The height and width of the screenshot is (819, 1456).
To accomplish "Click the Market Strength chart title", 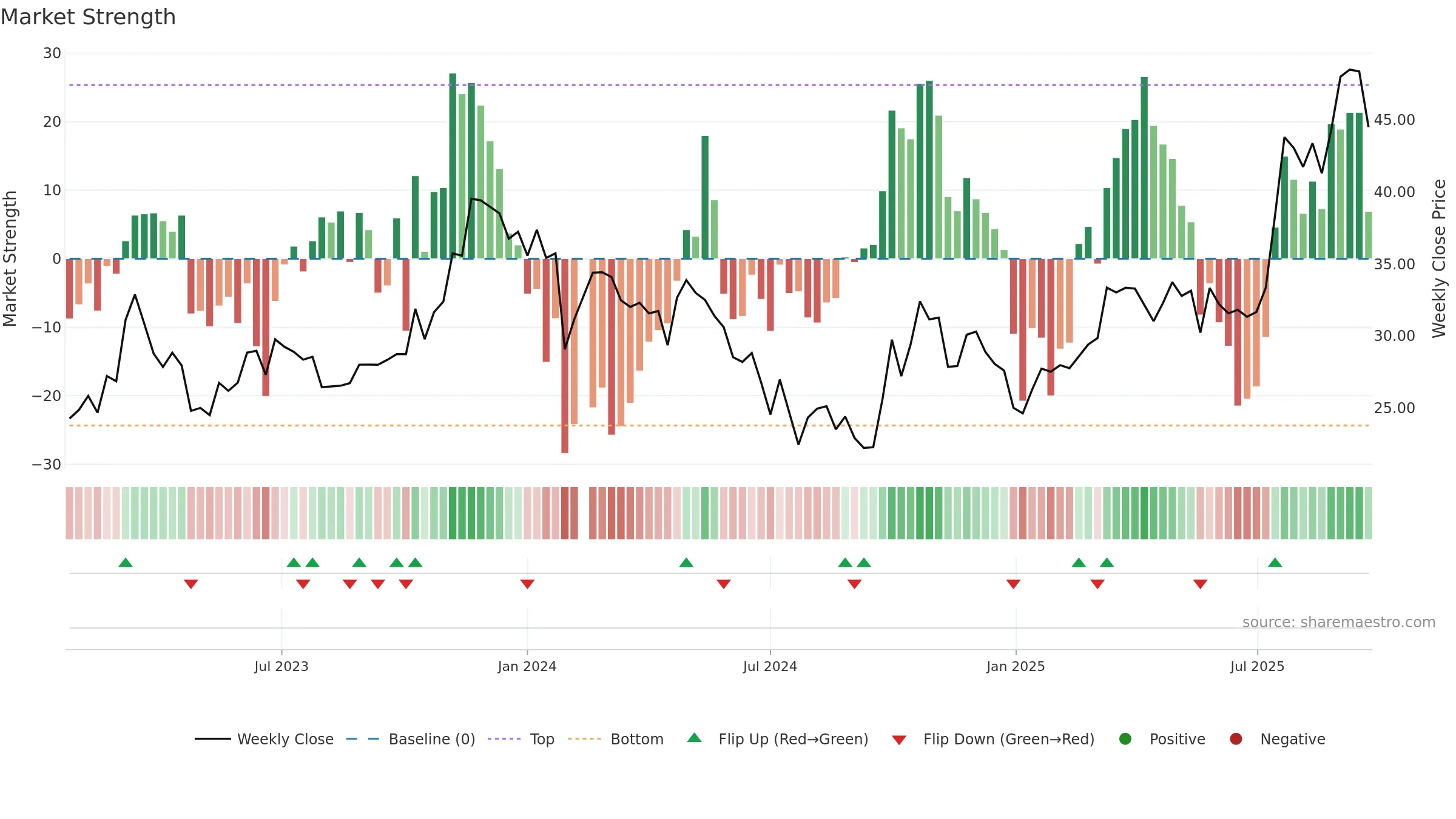I will [x=89, y=17].
